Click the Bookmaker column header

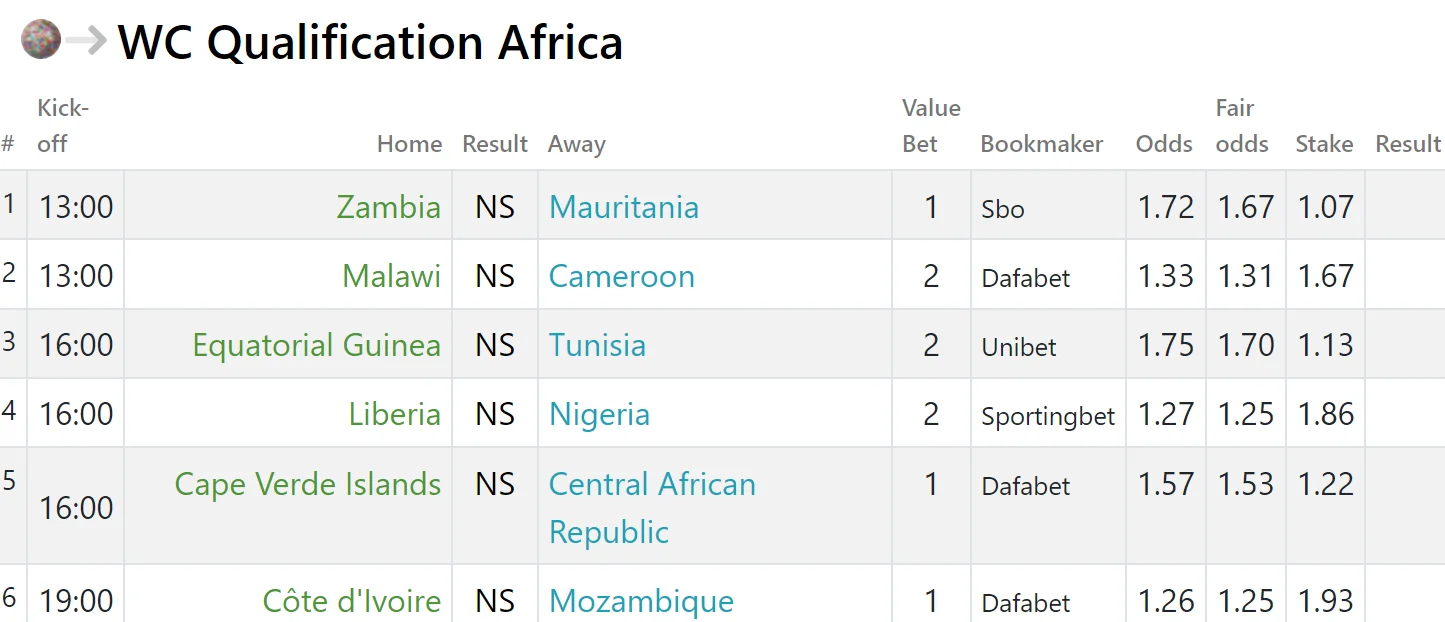1041,144
